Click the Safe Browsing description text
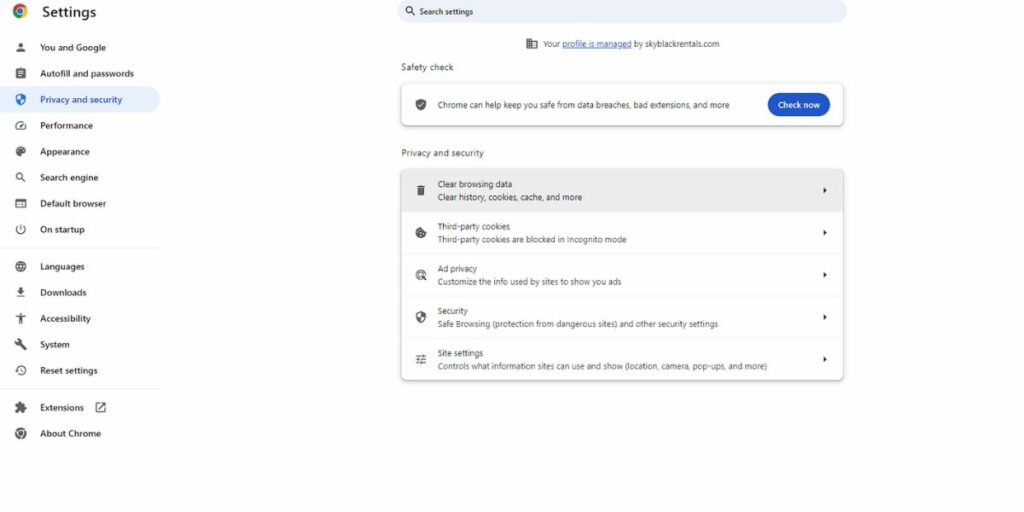The image size is (1024, 512). coord(577,324)
